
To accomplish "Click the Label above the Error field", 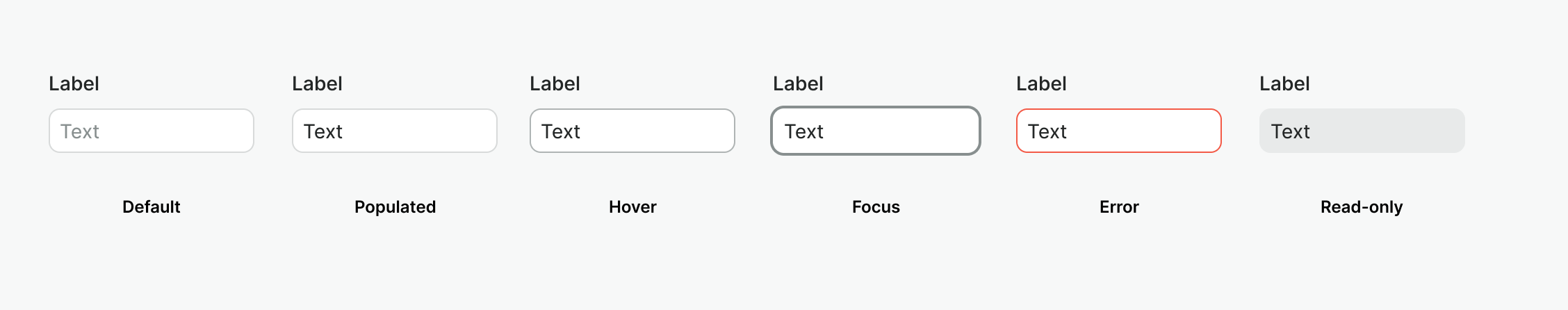I will coord(1041,84).
